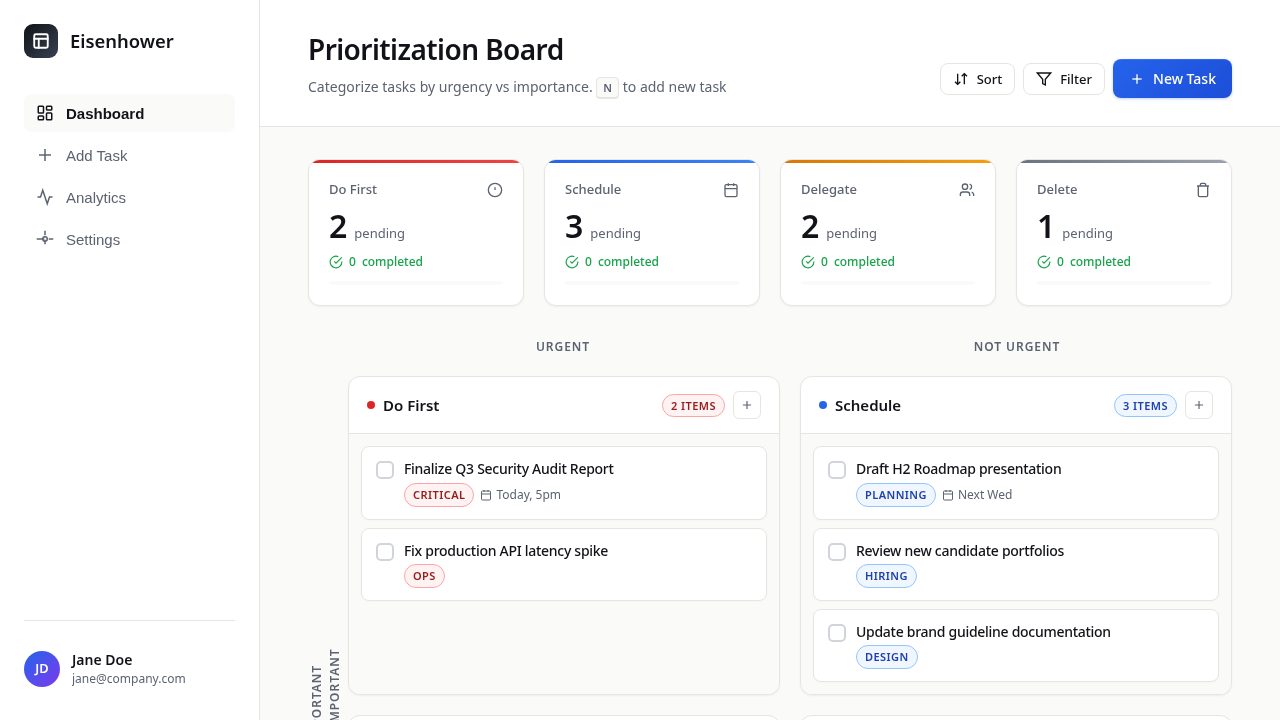Open the Filter options

click(x=1064, y=79)
